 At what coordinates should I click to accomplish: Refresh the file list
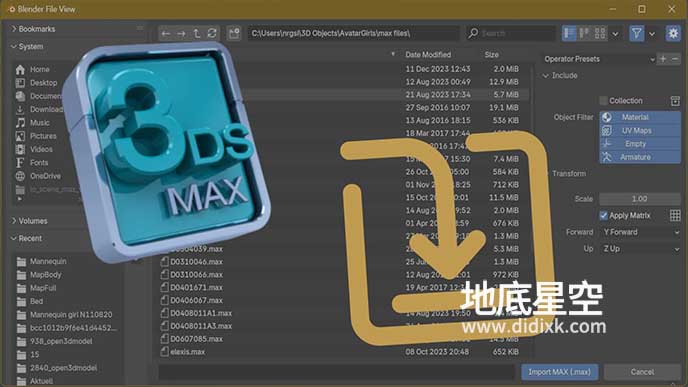point(212,33)
